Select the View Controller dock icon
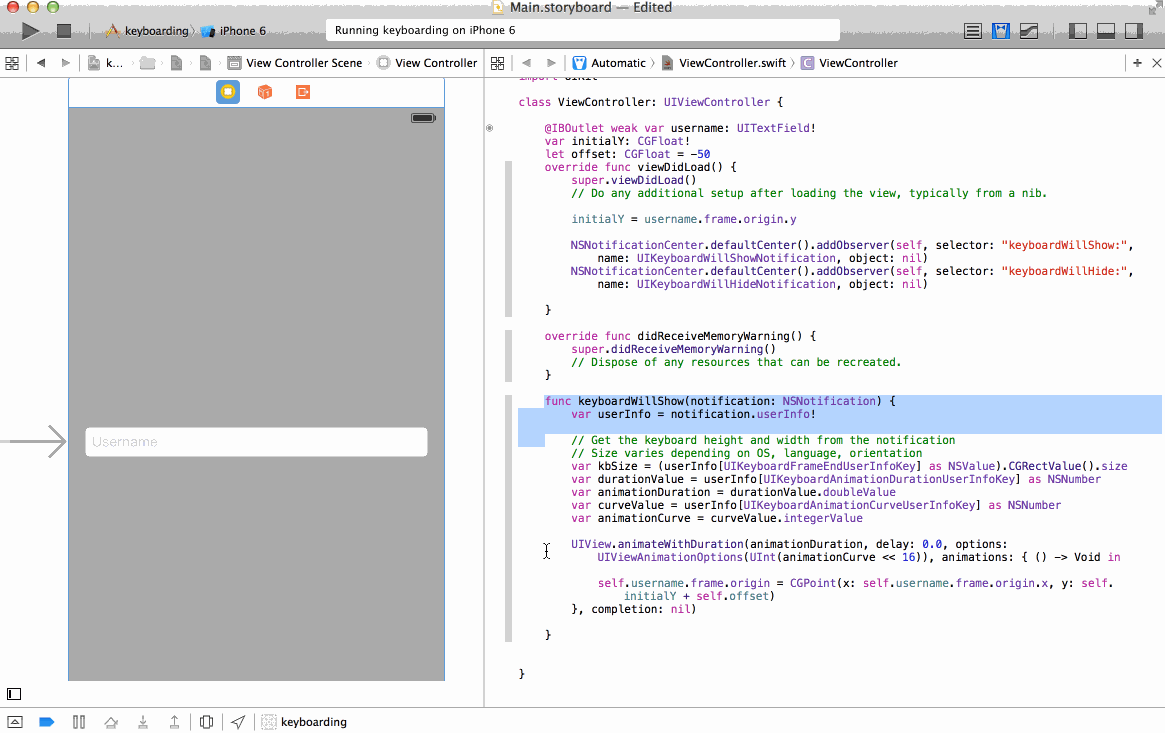 tap(228, 92)
